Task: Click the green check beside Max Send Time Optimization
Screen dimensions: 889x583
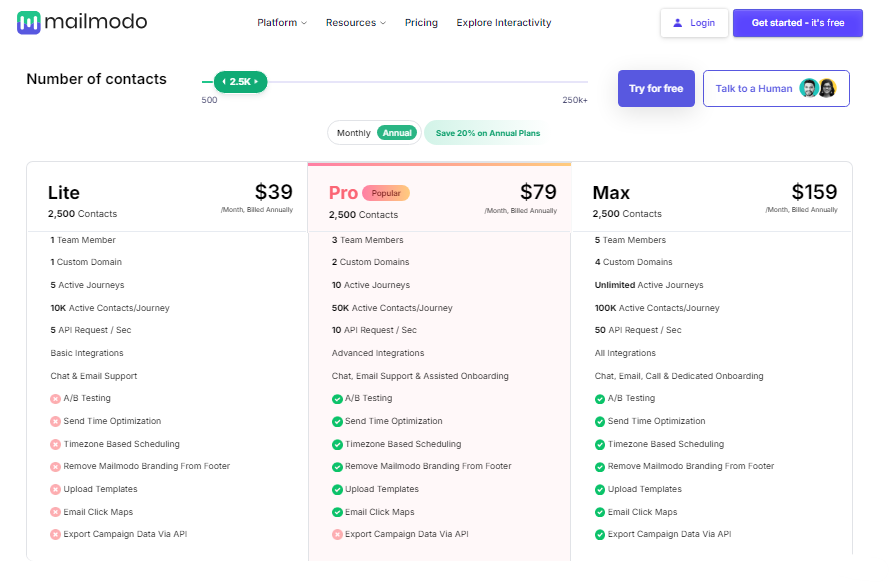Action: coord(600,421)
